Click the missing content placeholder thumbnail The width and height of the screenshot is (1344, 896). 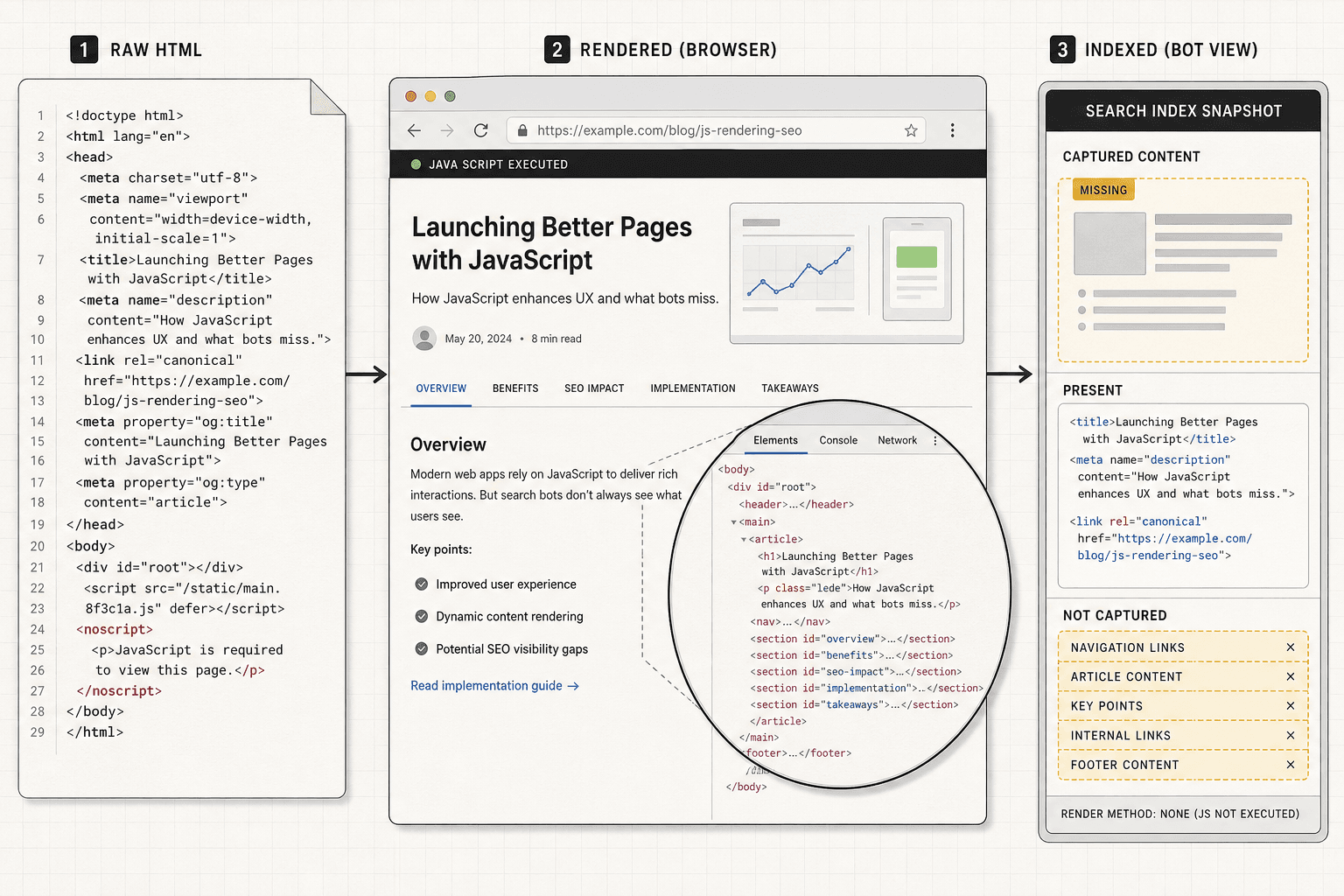(1109, 243)
